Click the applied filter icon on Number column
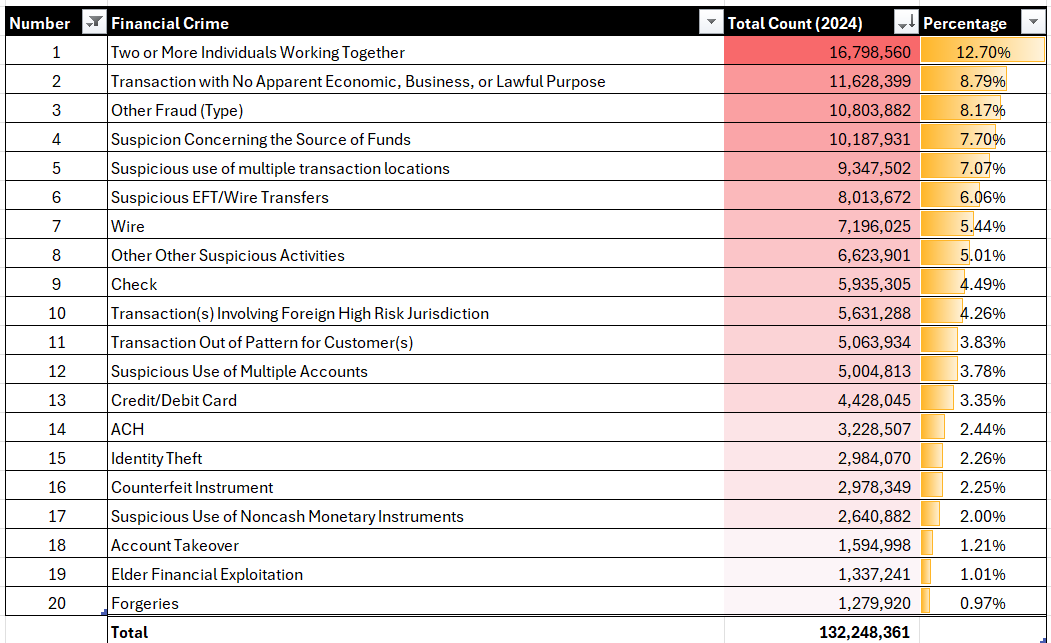The height and width of the screenshot is (643, 1051). (93, 23)
